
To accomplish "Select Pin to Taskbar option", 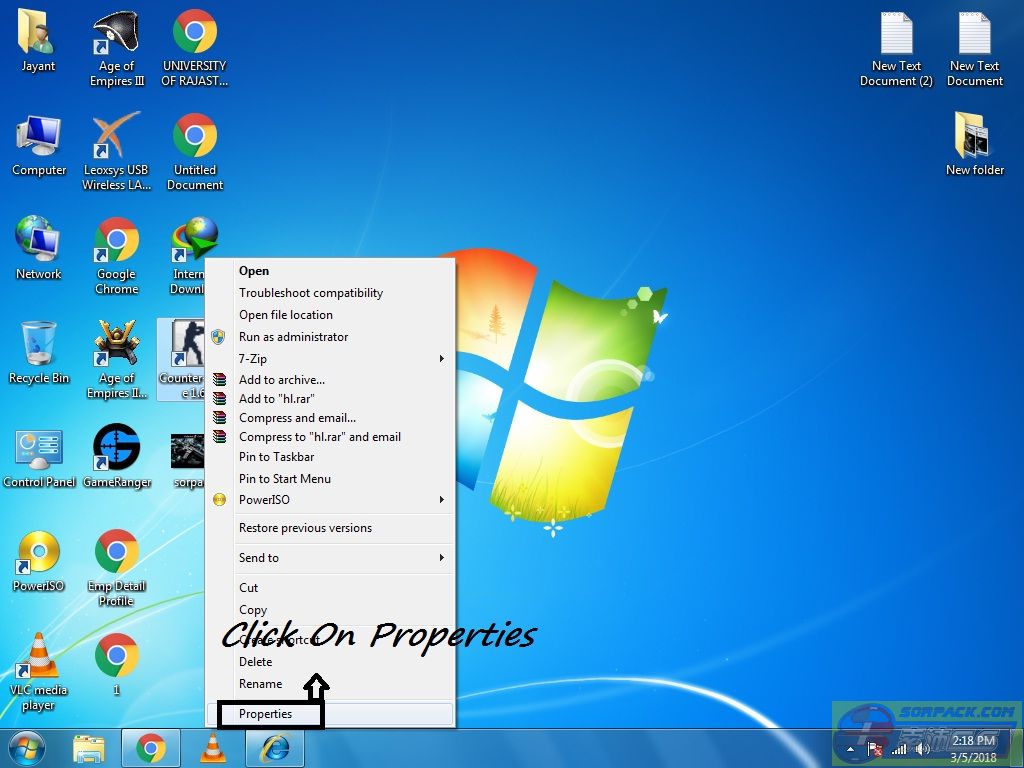I will click(x=276, y=457).
